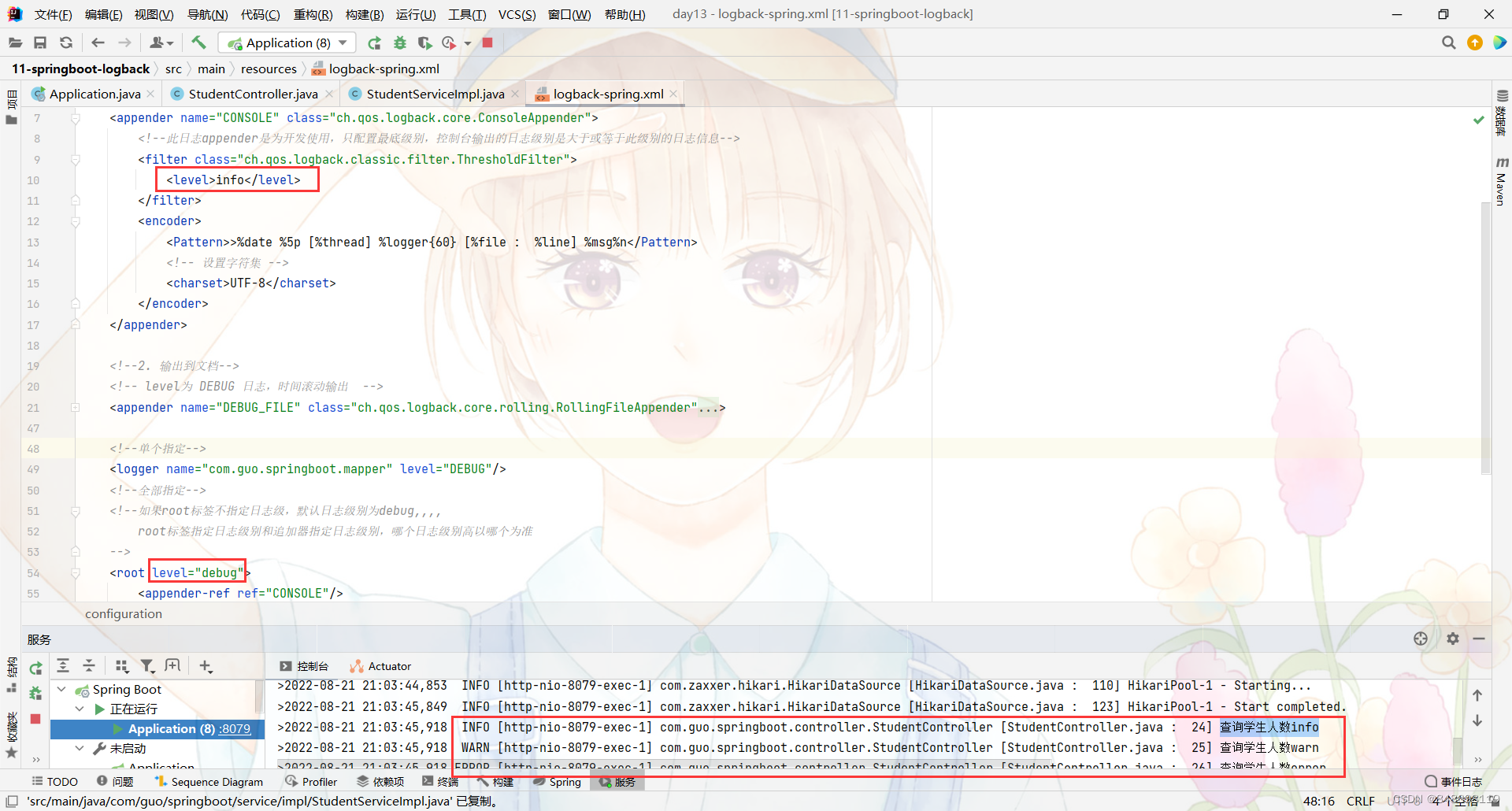Collapse all nodes in the Services tree
The width and height of the screenshot is (1512, 811).
89,666
